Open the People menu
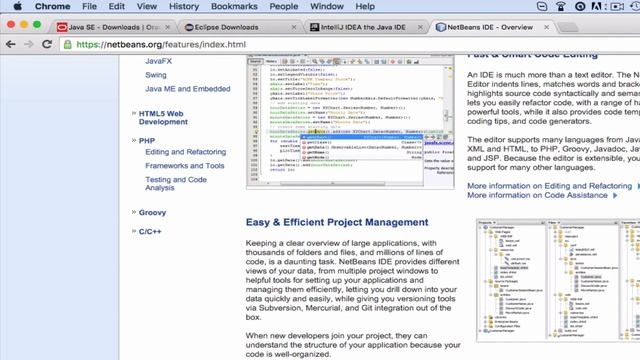 click(284, 6)
